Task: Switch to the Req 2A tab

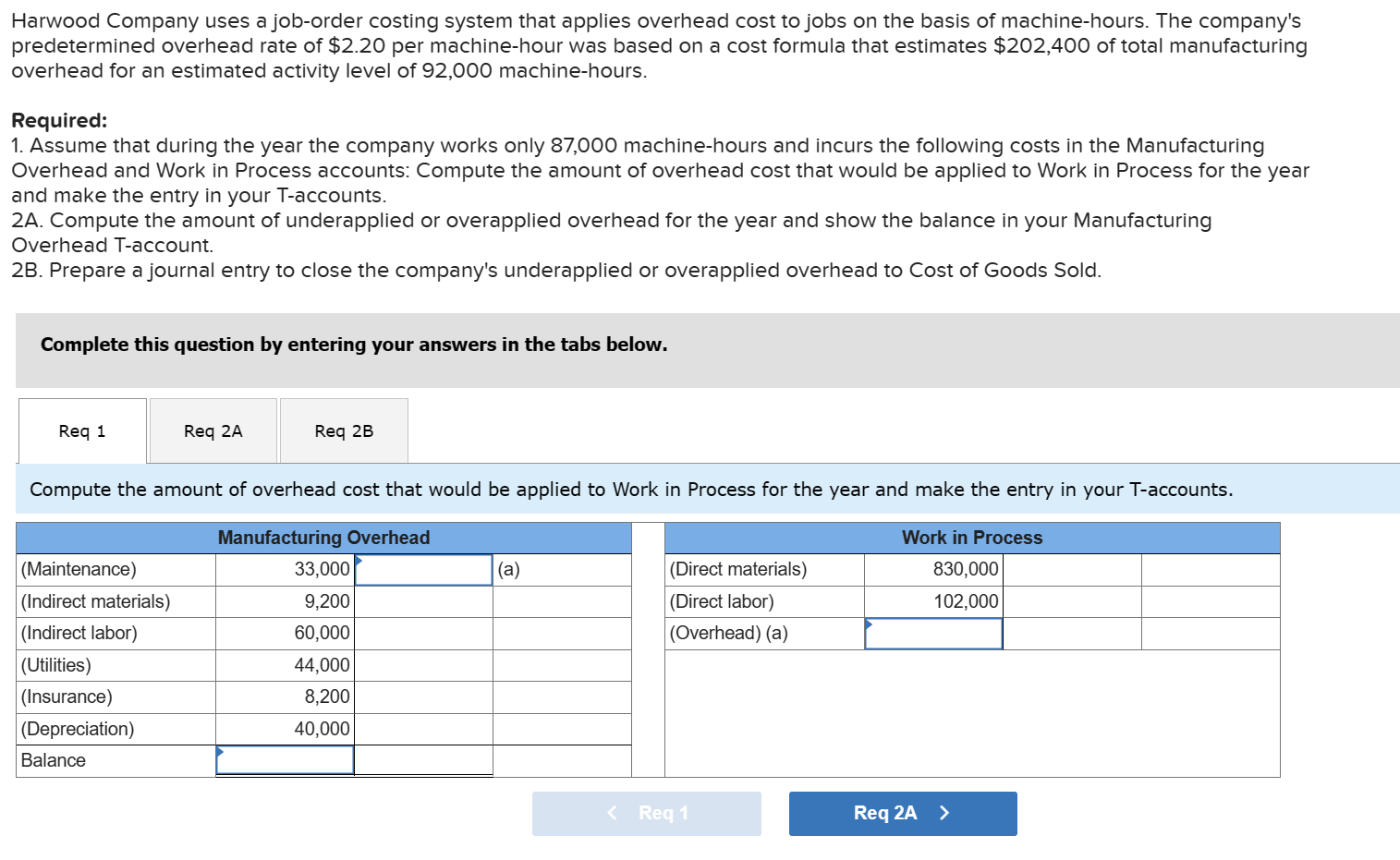Action: [x=212, y=430]
